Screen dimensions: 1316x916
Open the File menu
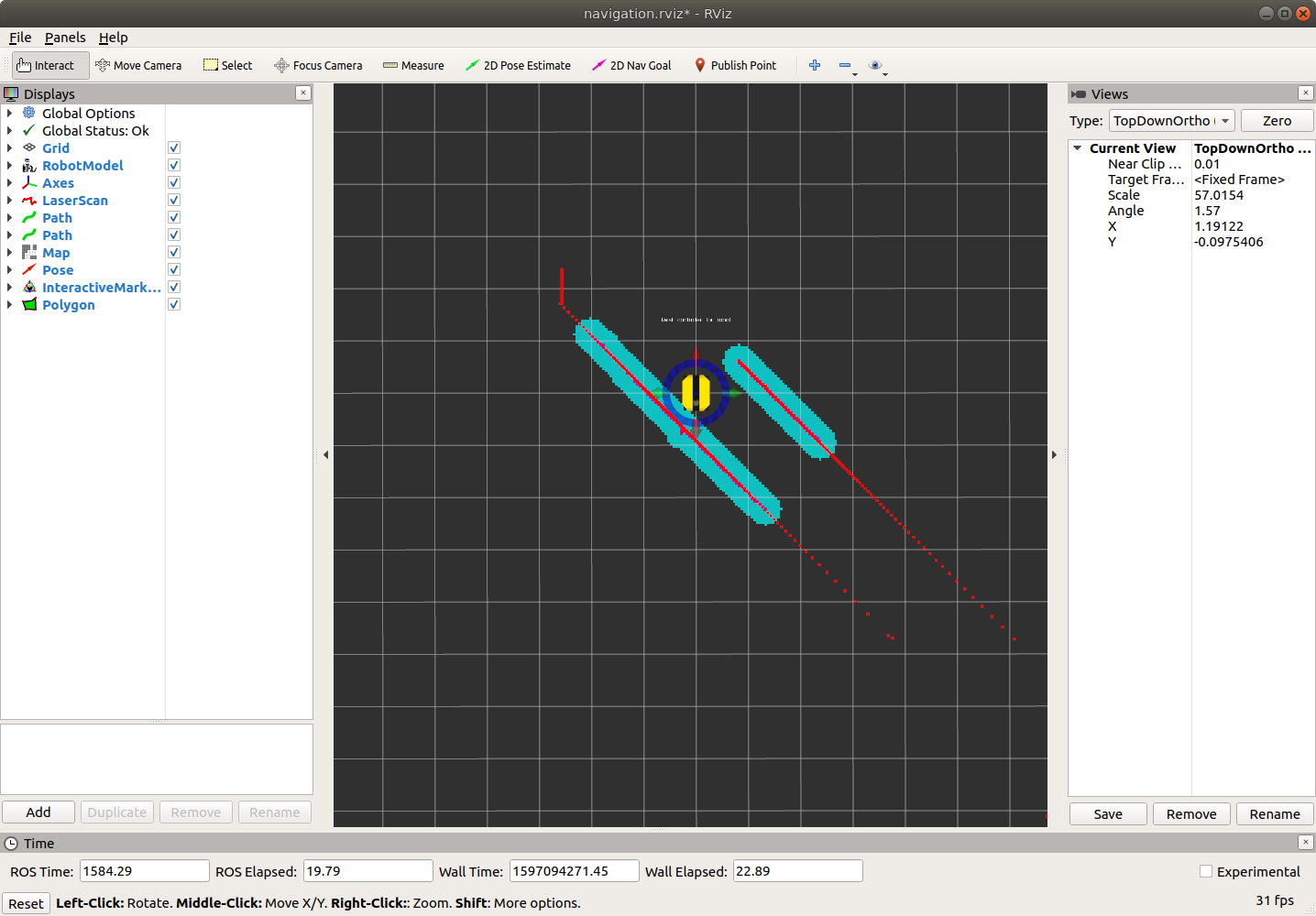pyautogui.click(x=20, y=38)
